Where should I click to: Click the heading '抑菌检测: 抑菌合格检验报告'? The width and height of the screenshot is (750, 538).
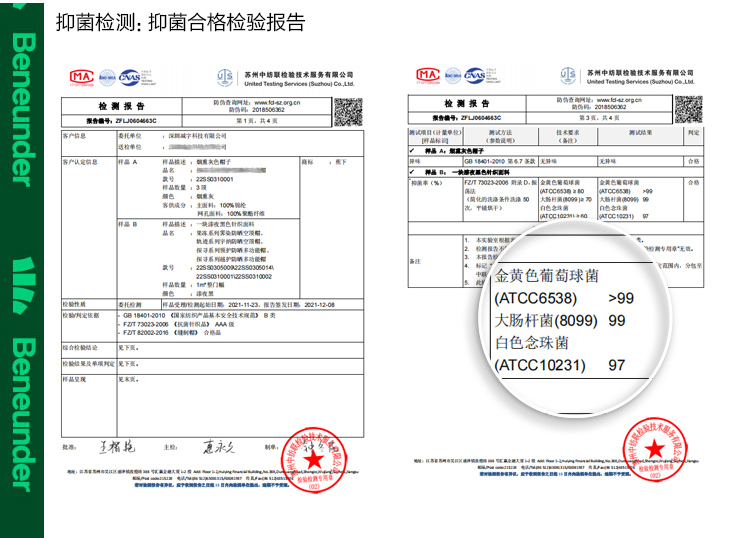click(x=180, y=22)
